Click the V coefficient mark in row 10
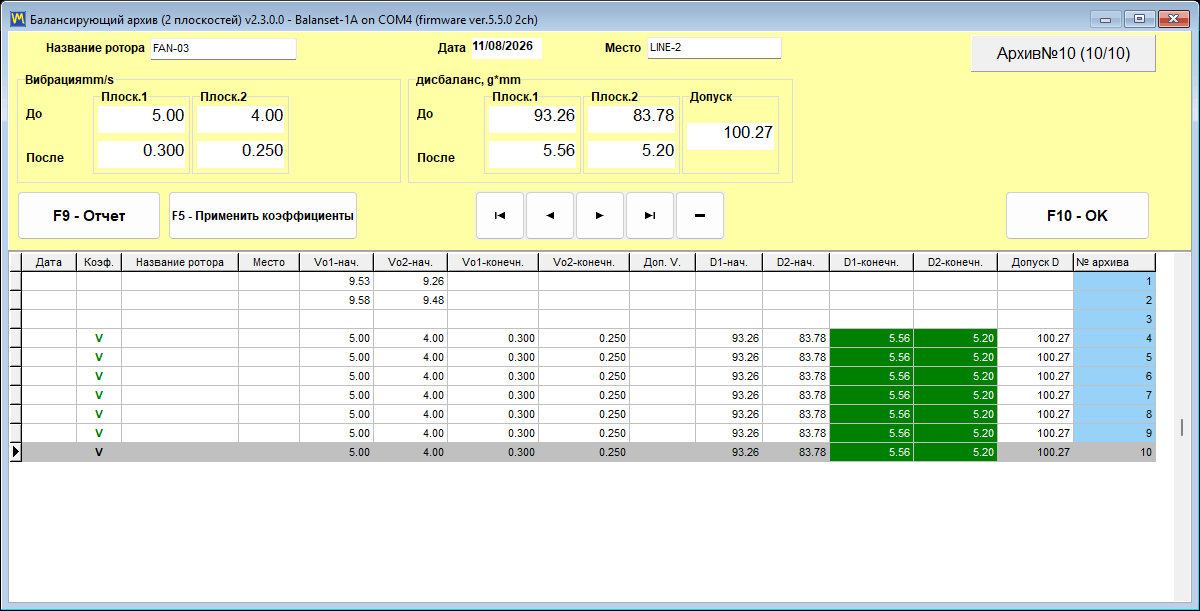 coord(99,452)
